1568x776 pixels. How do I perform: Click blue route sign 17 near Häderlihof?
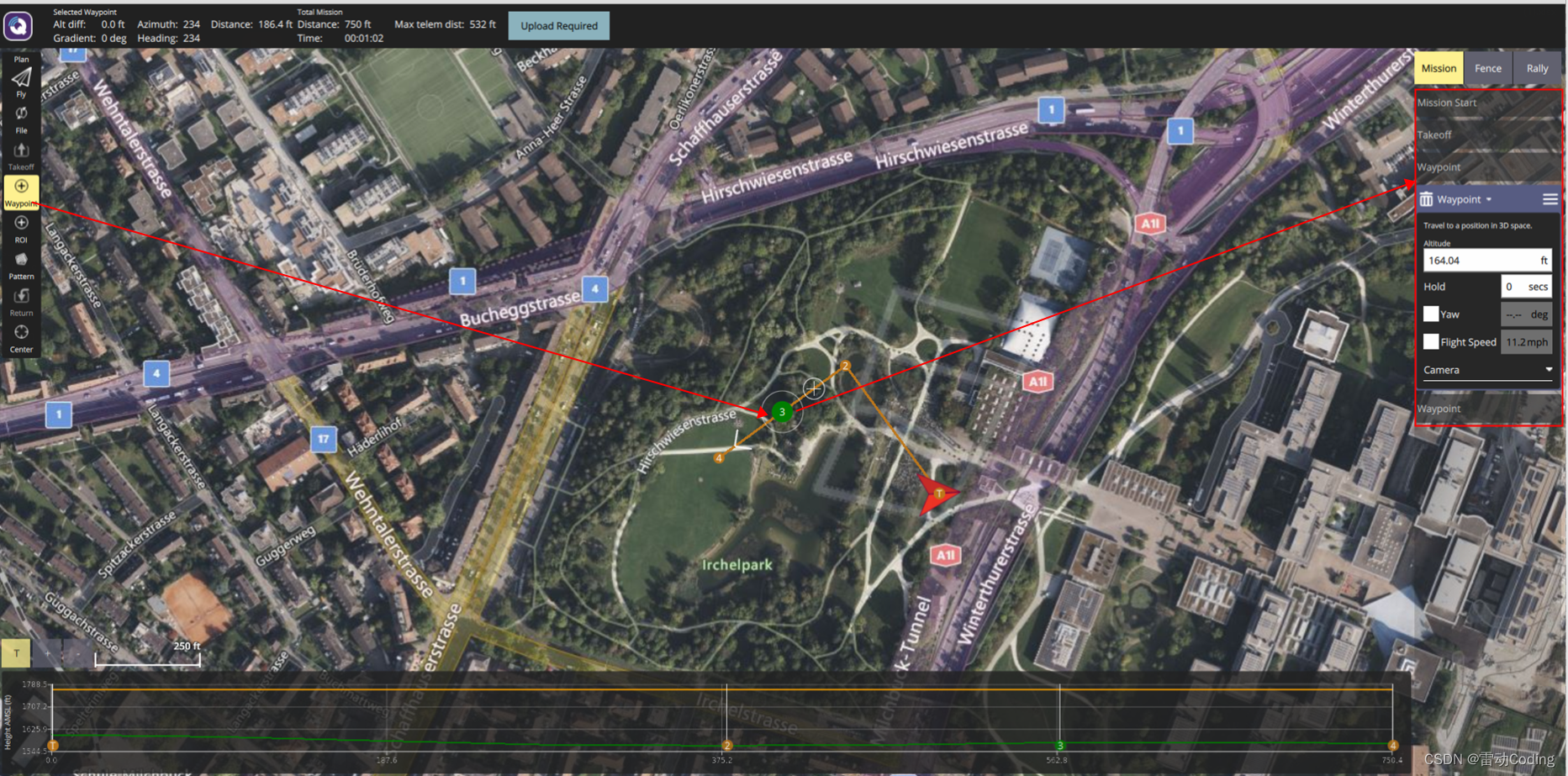point(324,439)
